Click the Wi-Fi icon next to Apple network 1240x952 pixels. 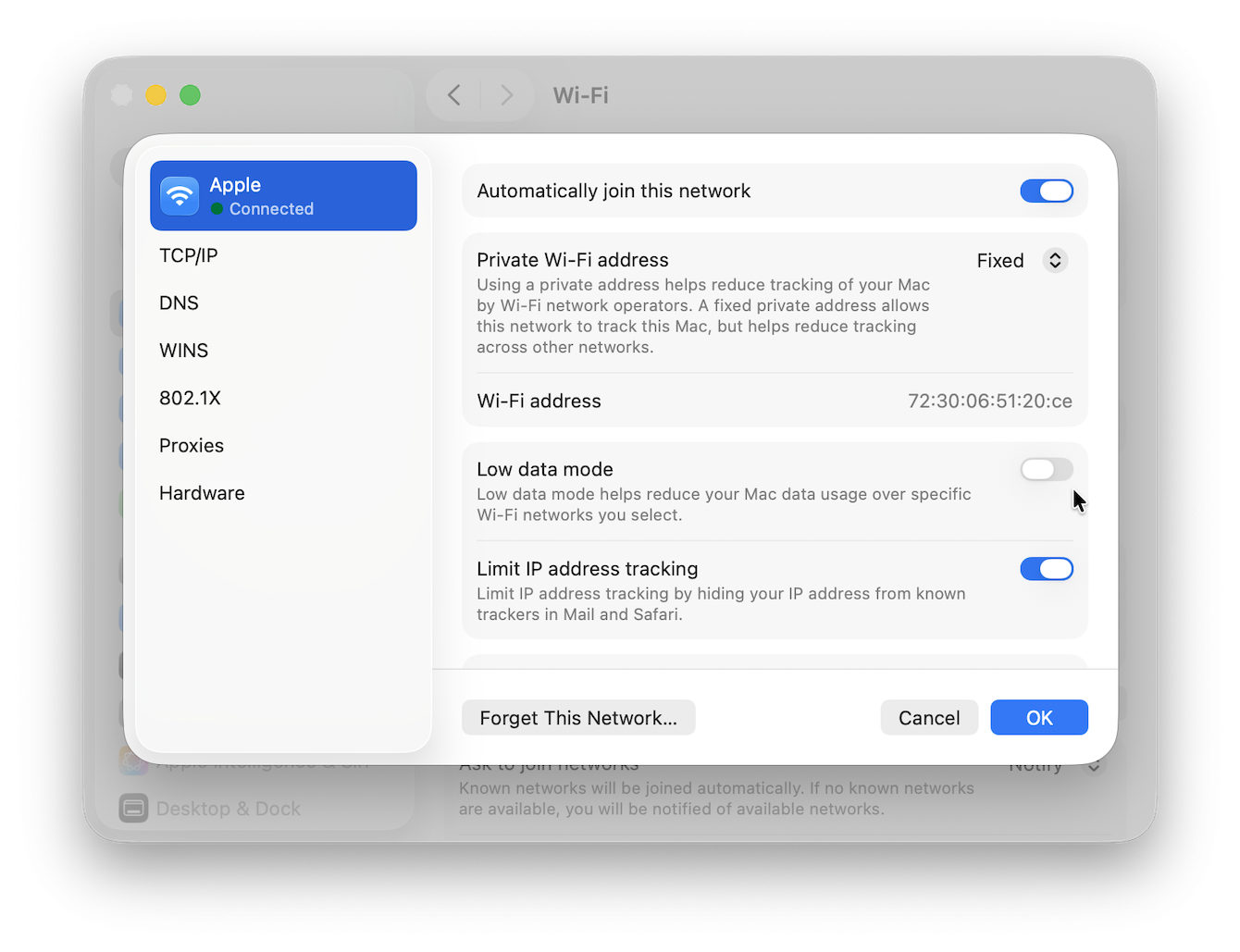[x=179, y=195]
